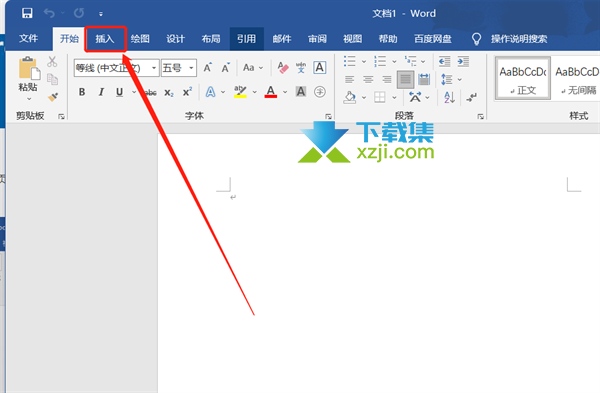Image resolution: width=600 pixels, height=393 pixels.
Task: Undo the last action
Action: [49, 13]
